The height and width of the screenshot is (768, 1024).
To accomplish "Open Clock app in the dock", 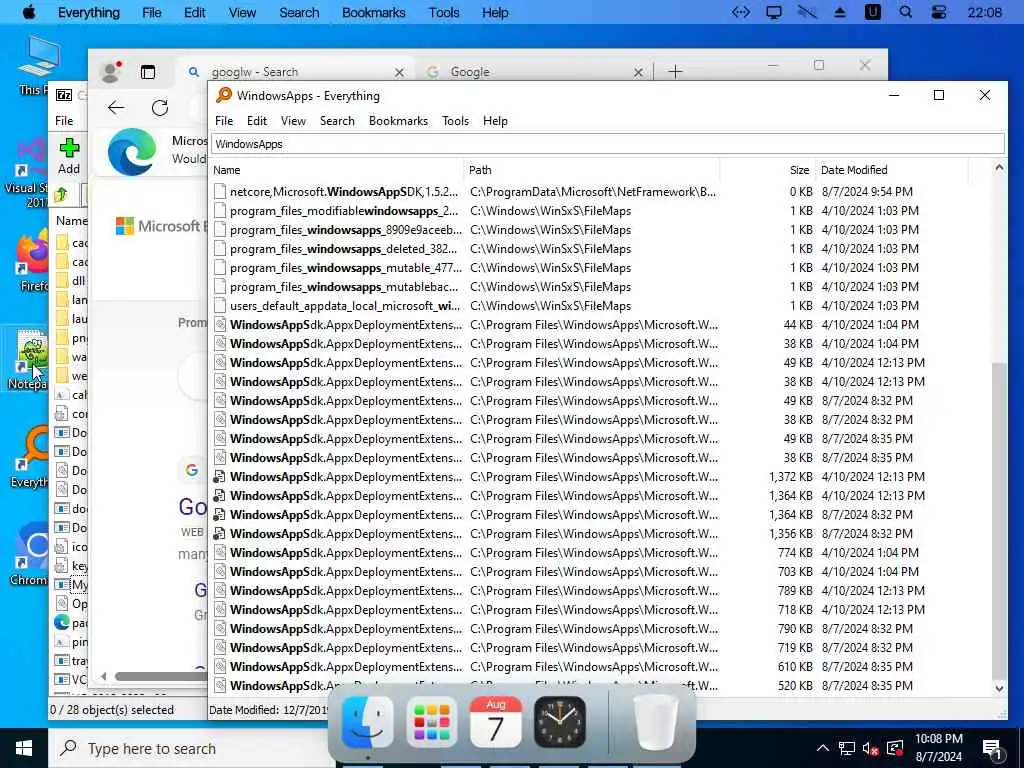I will pyautogui.click(x=560, y=722).
